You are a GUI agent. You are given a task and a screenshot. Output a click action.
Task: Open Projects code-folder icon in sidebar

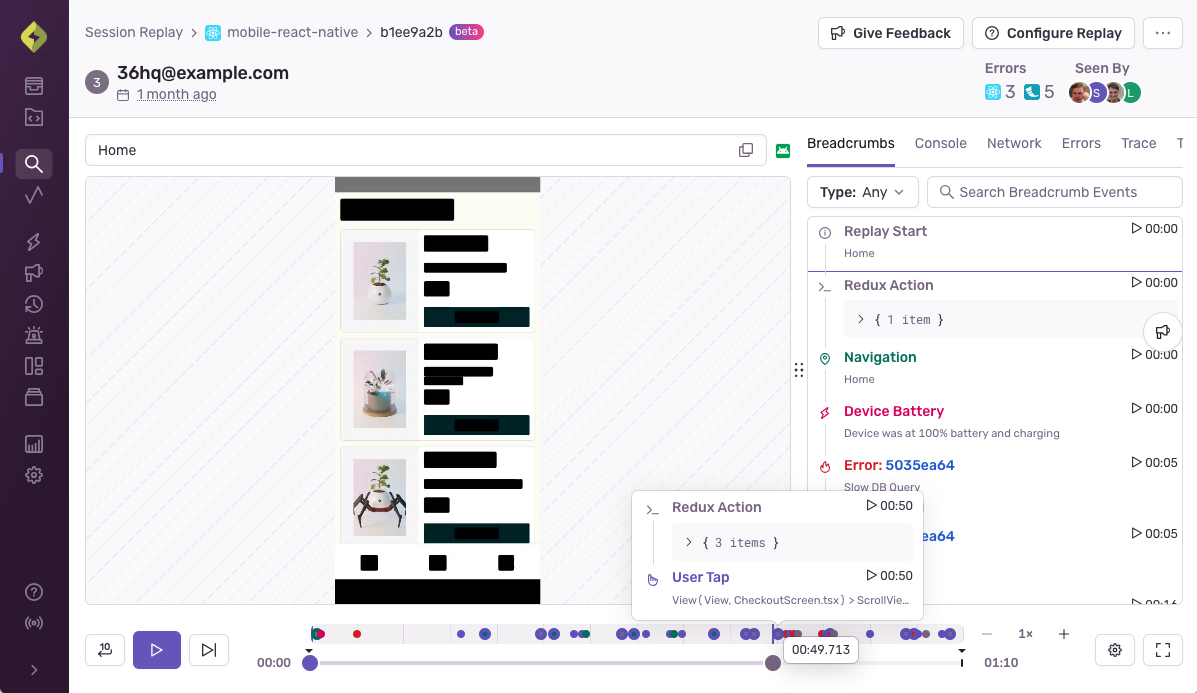tap(34, 117)
